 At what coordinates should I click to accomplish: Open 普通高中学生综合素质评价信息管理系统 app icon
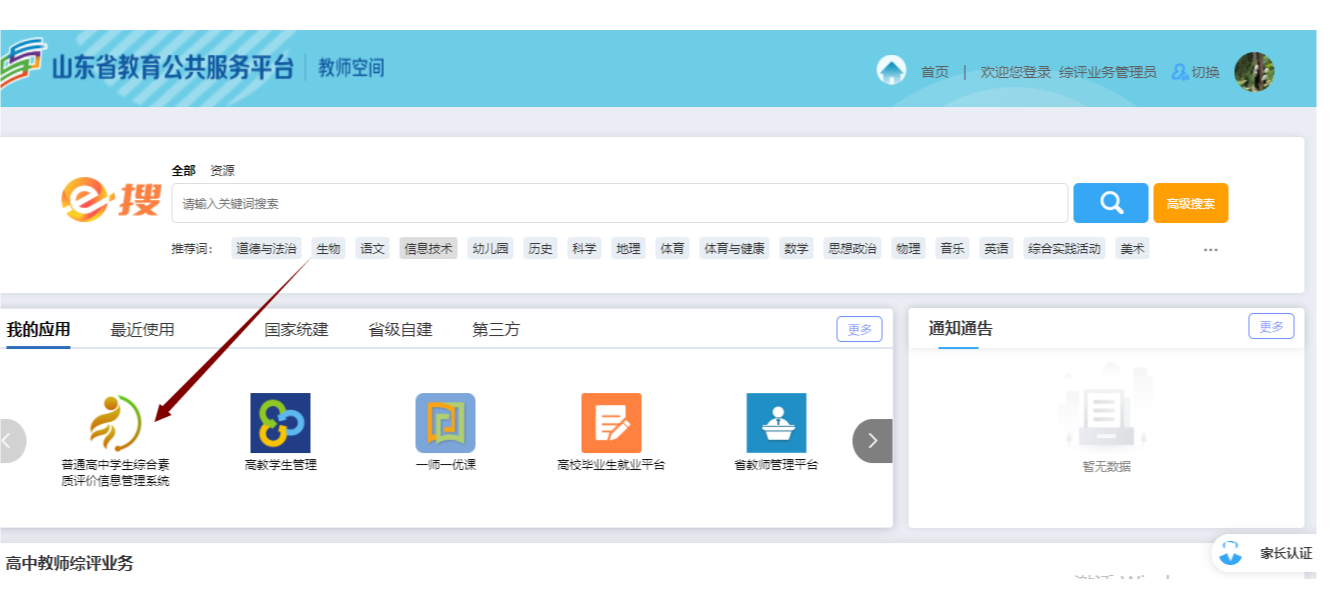coord(115,424)
